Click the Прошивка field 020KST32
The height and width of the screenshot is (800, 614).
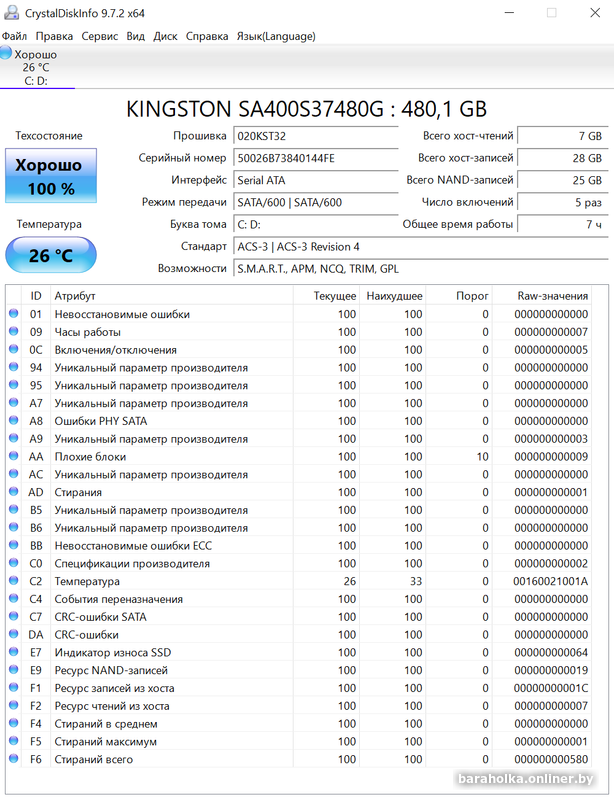[315, 136]
